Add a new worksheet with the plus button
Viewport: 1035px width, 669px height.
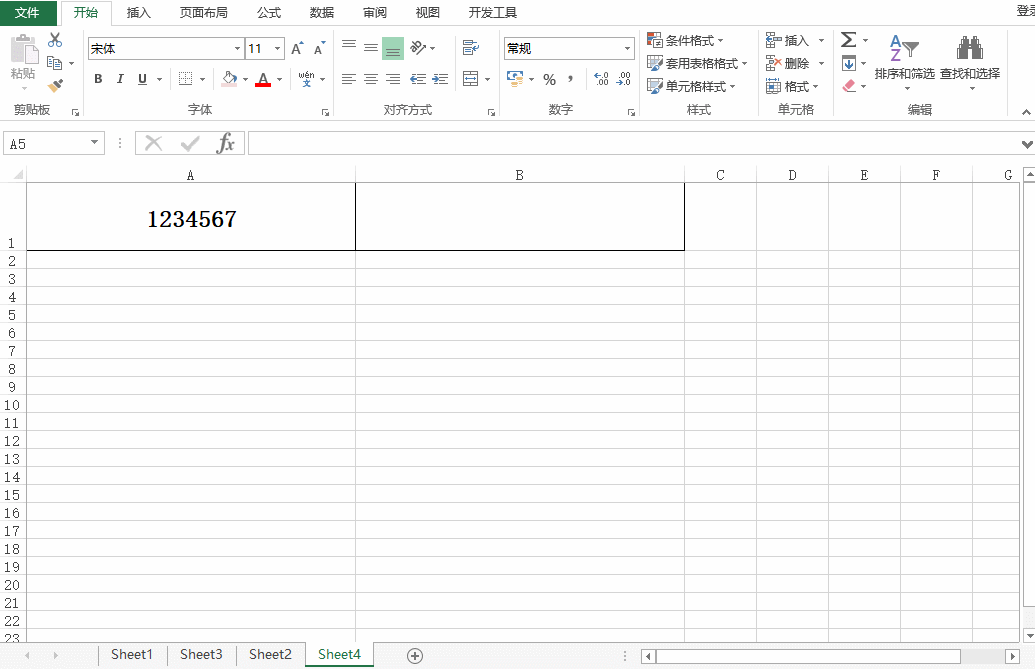[413, 655]
